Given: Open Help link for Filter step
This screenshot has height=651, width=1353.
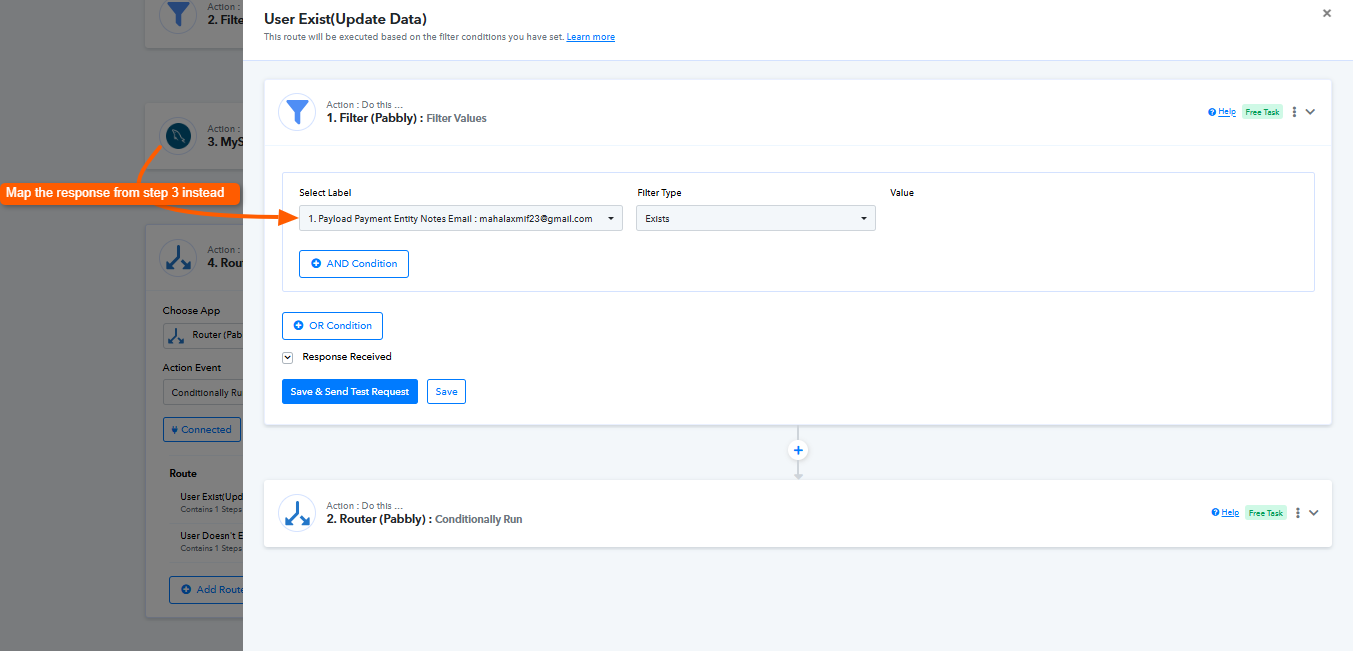Looking at the screenshot, I should [x=1222, y=112].
